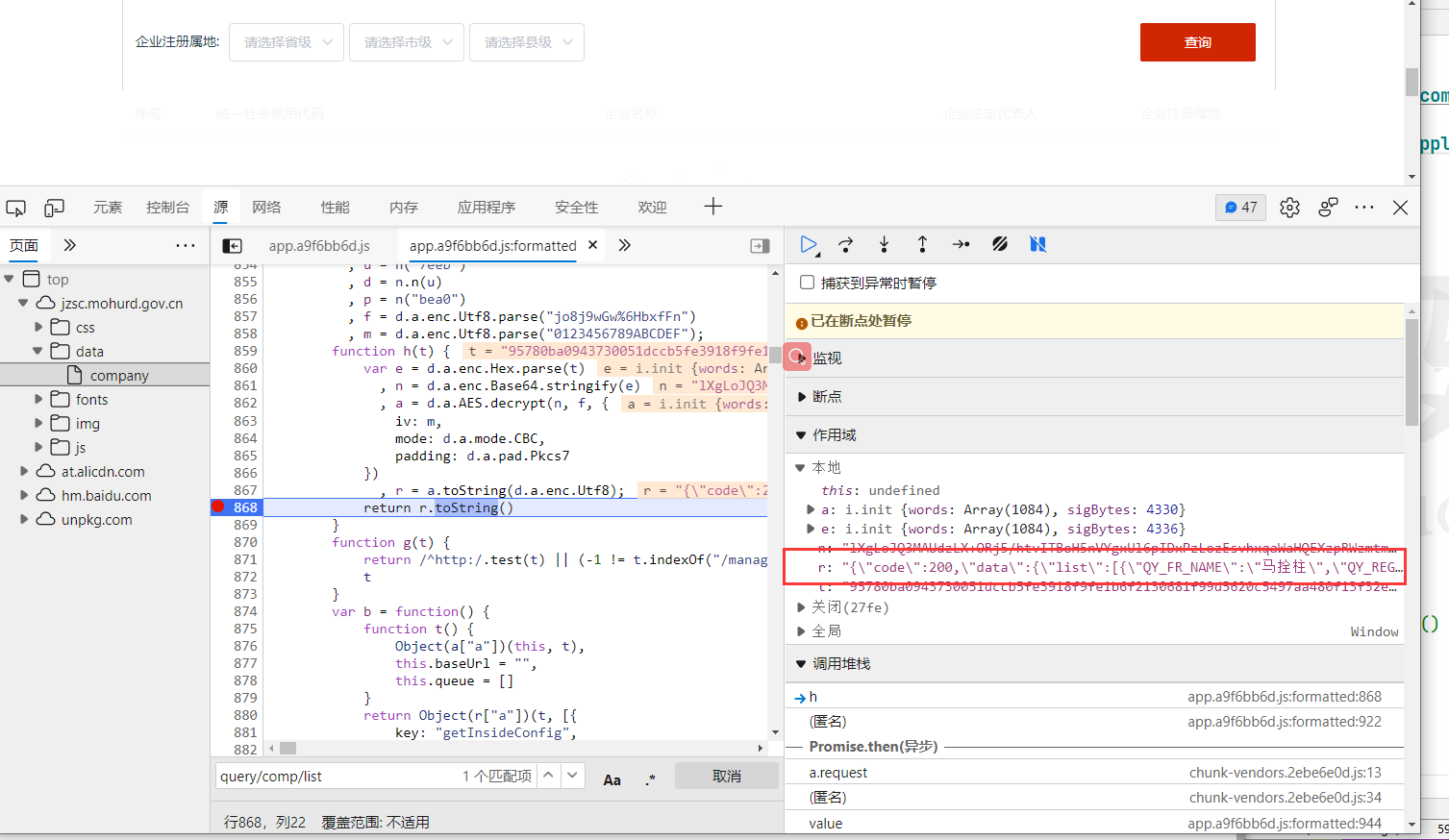Toggle the blue pause-on-exceptions debugger icon

pos(1037,245)
